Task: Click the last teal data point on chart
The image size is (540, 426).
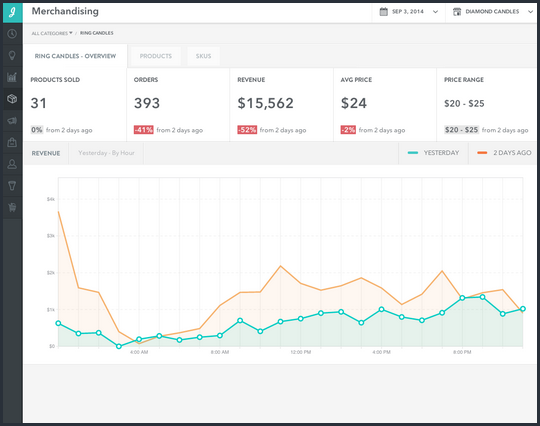Action: tap(523, 309)
